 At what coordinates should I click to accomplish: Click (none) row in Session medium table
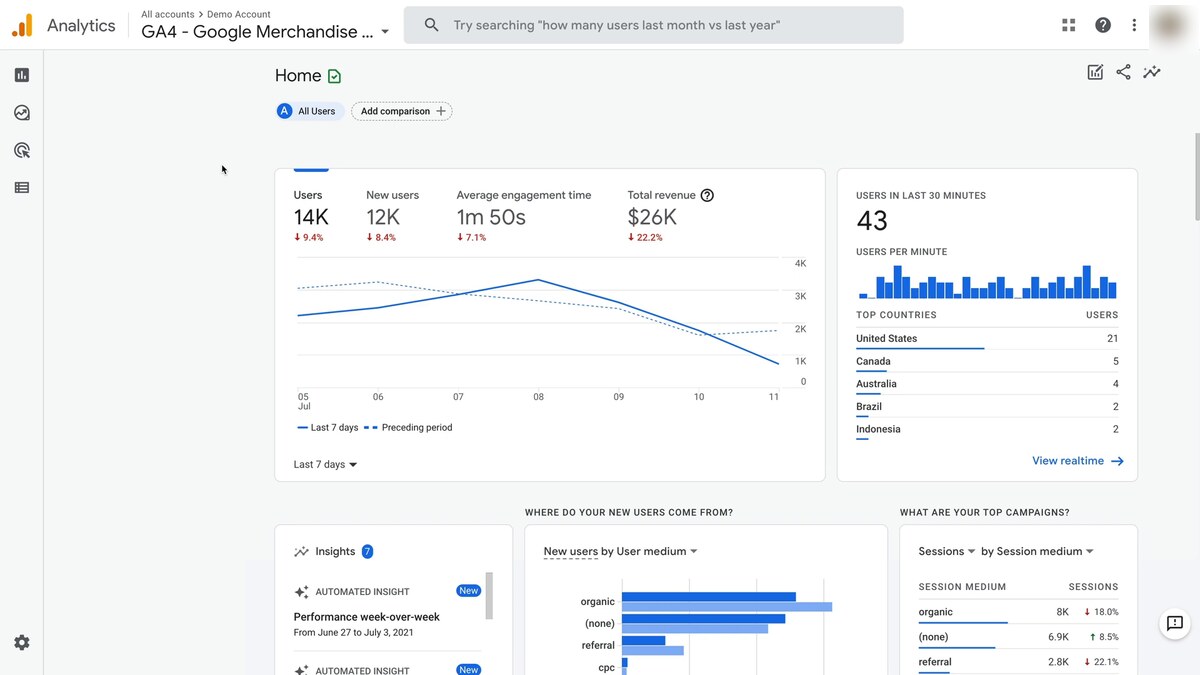pos(1018,637)
